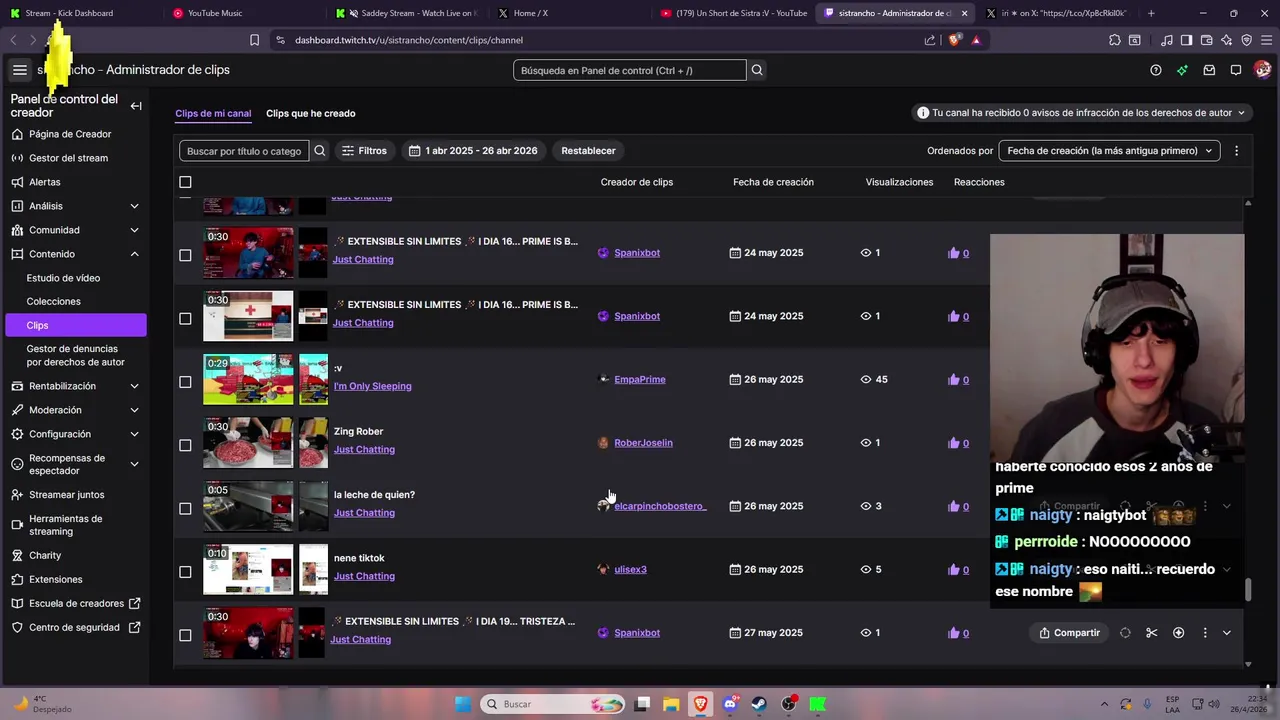Select the 27 may 2025 clip checkbox
1280x720 pixels.
tap(185, 635)
